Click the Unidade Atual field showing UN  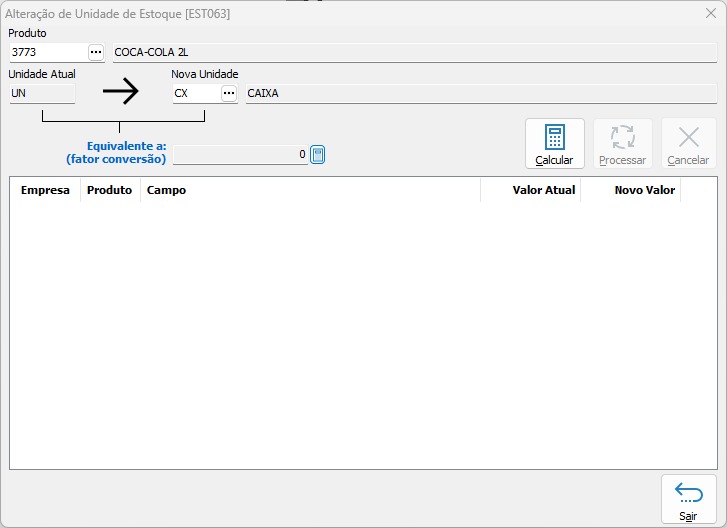tap(41, 93)
